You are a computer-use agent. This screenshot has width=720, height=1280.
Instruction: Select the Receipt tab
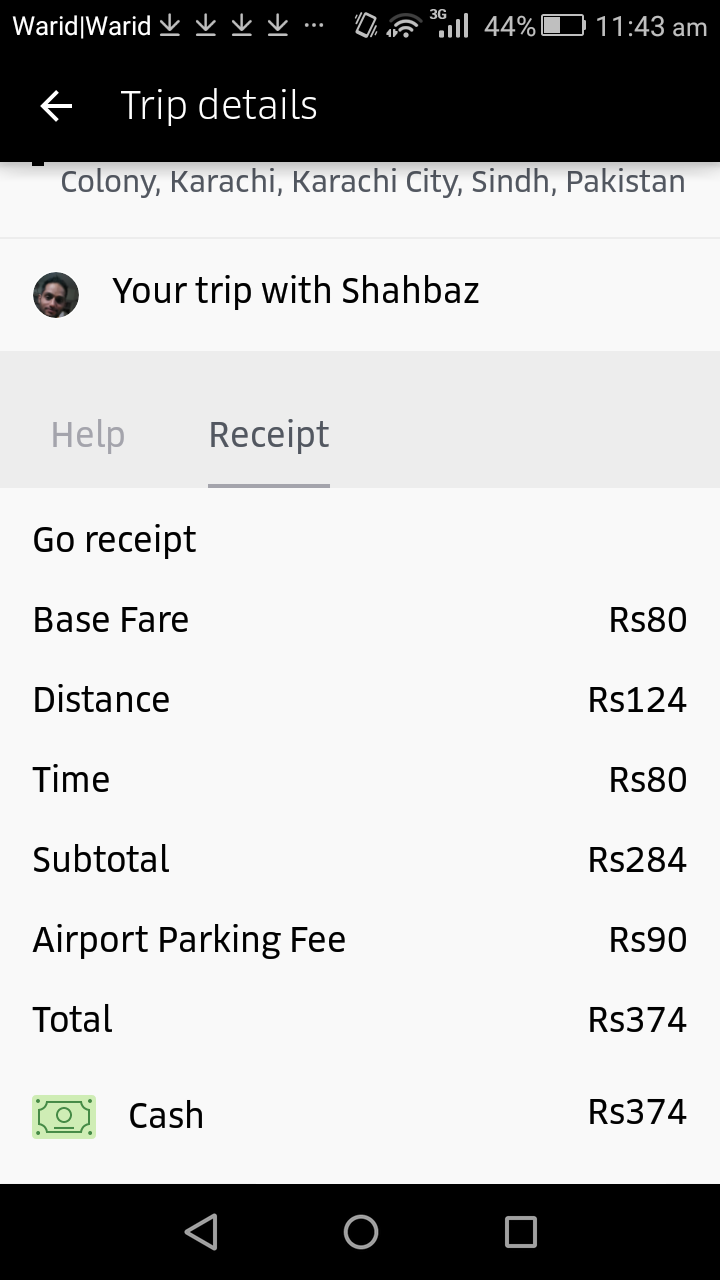click(x=268, y=435)
